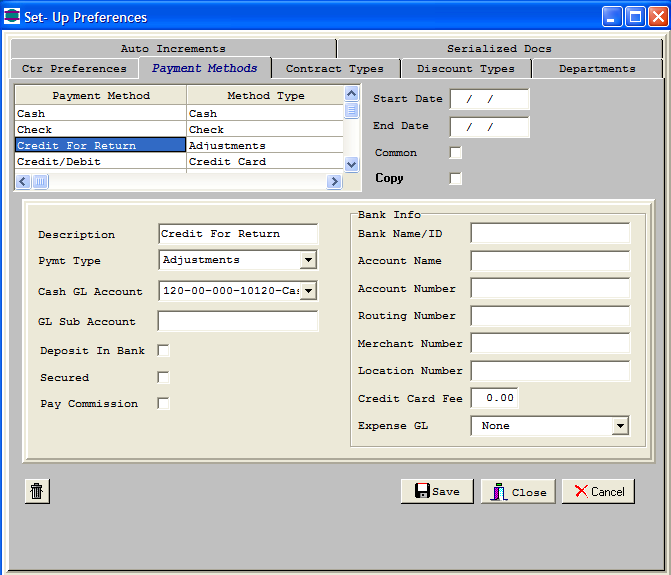Click the Save button with floppy disk
The width and height of the screenshot is (671, 575).
tap(437, 491)
